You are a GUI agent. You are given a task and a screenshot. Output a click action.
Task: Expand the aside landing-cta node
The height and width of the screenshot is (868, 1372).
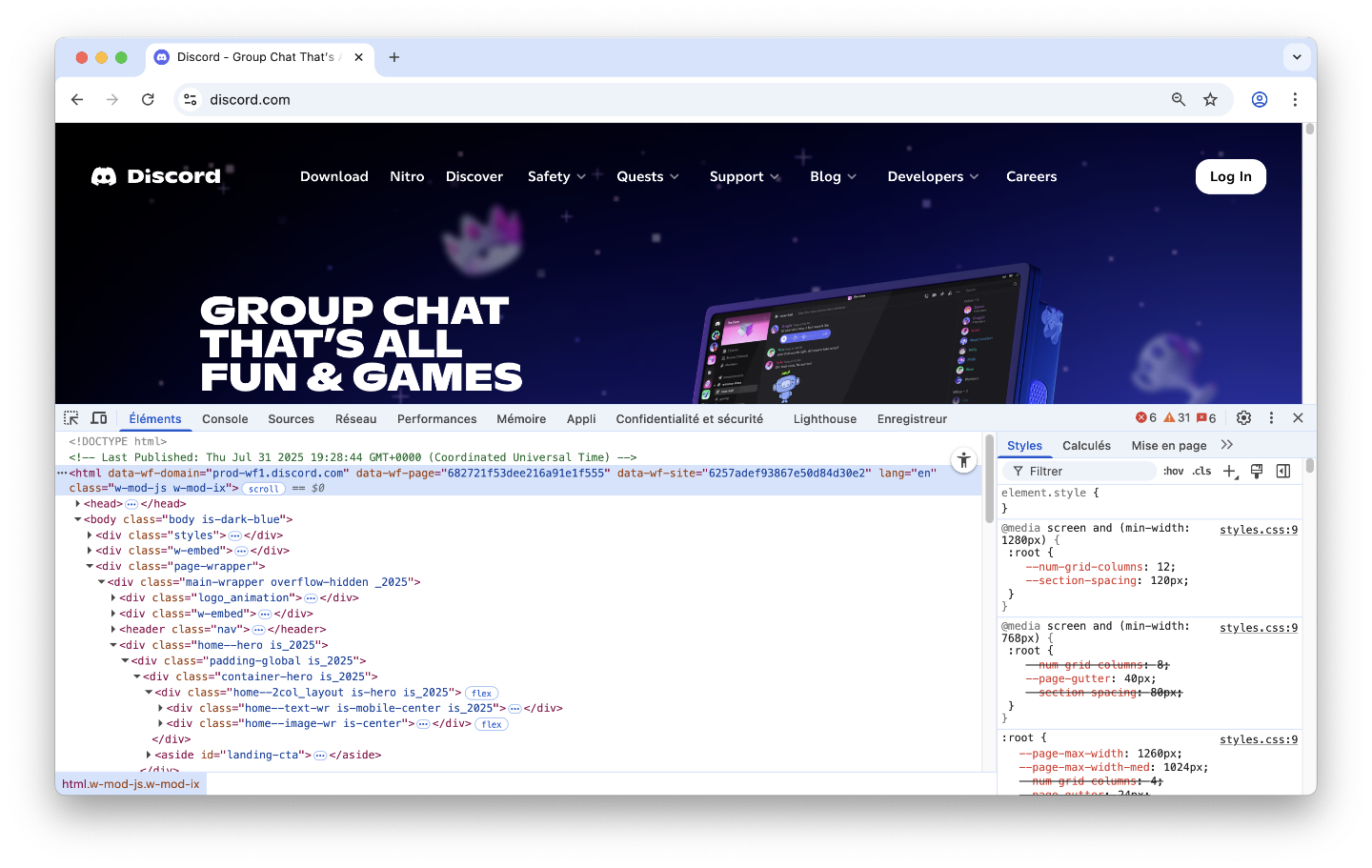pyautogui.click(x=149, y=756)
